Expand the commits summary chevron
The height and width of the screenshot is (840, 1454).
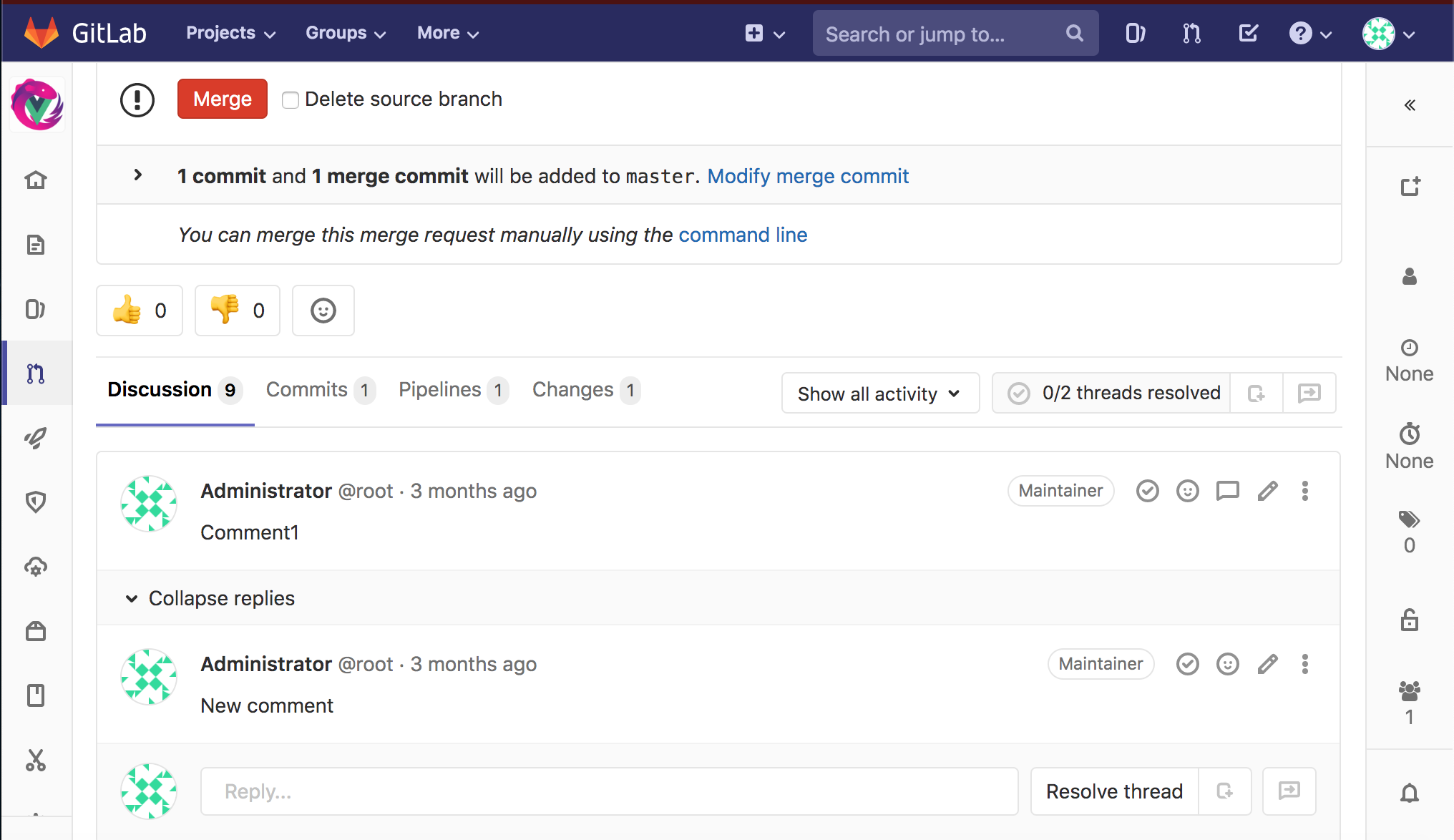point(138,175)
